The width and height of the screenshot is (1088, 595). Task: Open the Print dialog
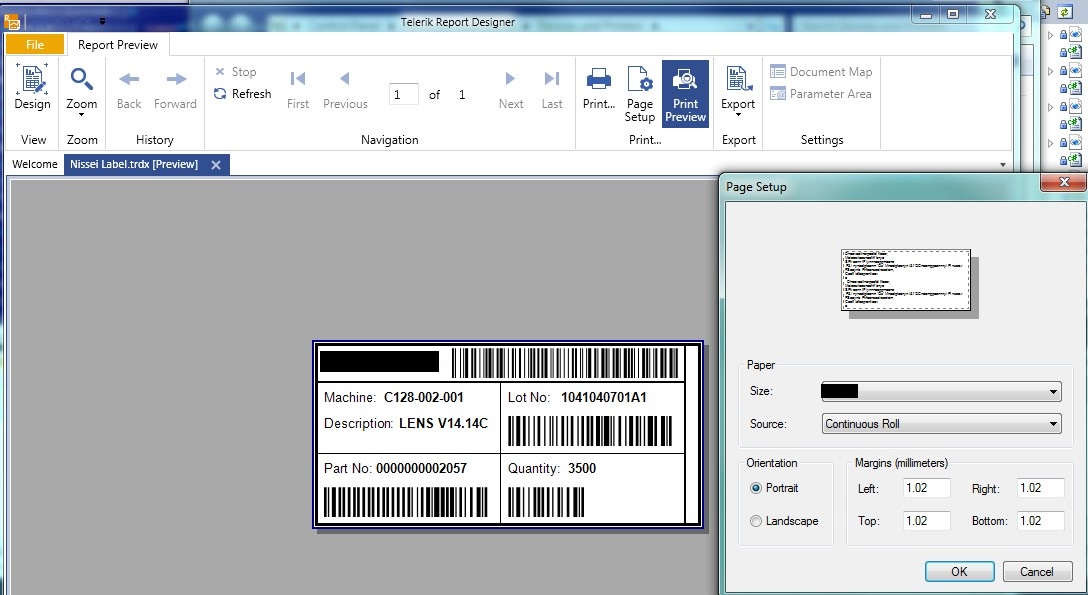click(599, 89)
